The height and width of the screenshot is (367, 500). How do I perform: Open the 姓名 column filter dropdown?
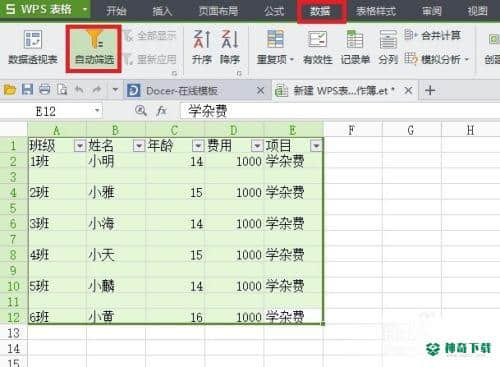coord(139,146)
